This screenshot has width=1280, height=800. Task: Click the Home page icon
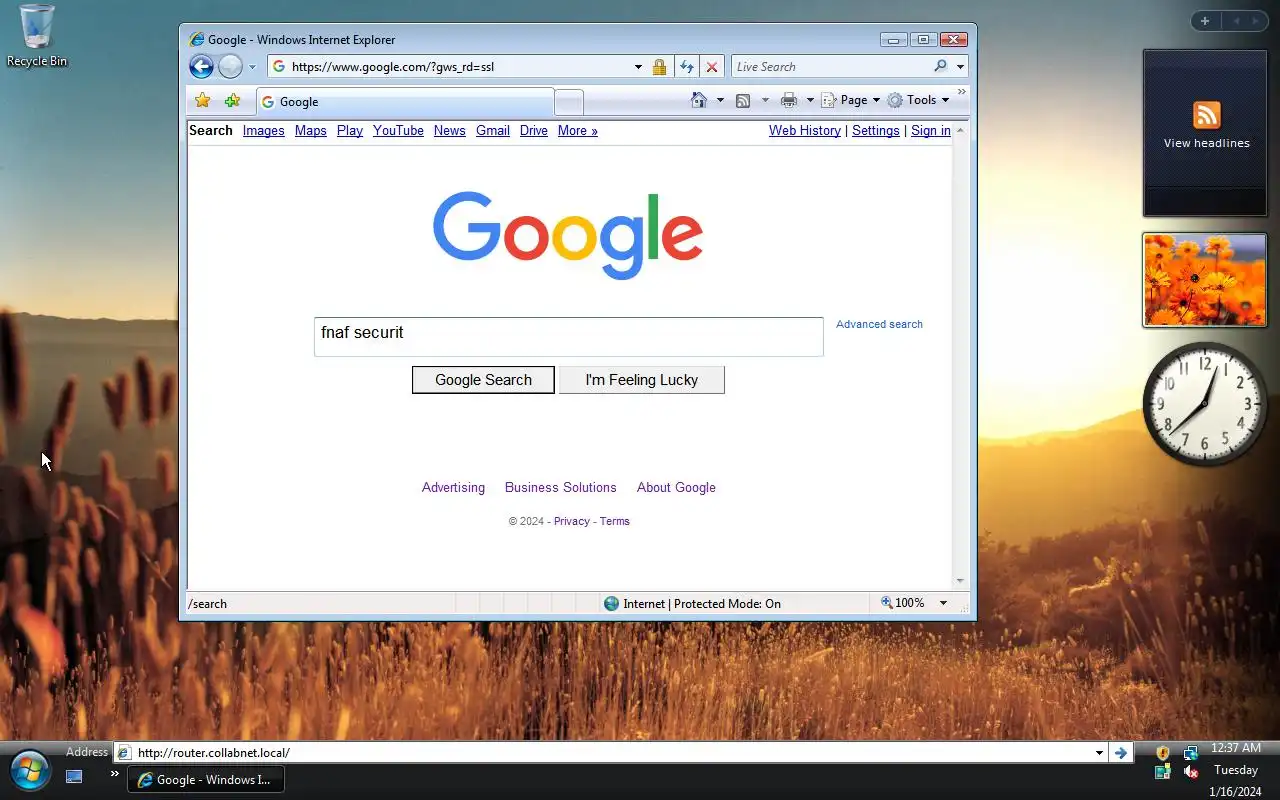(699, 100)
